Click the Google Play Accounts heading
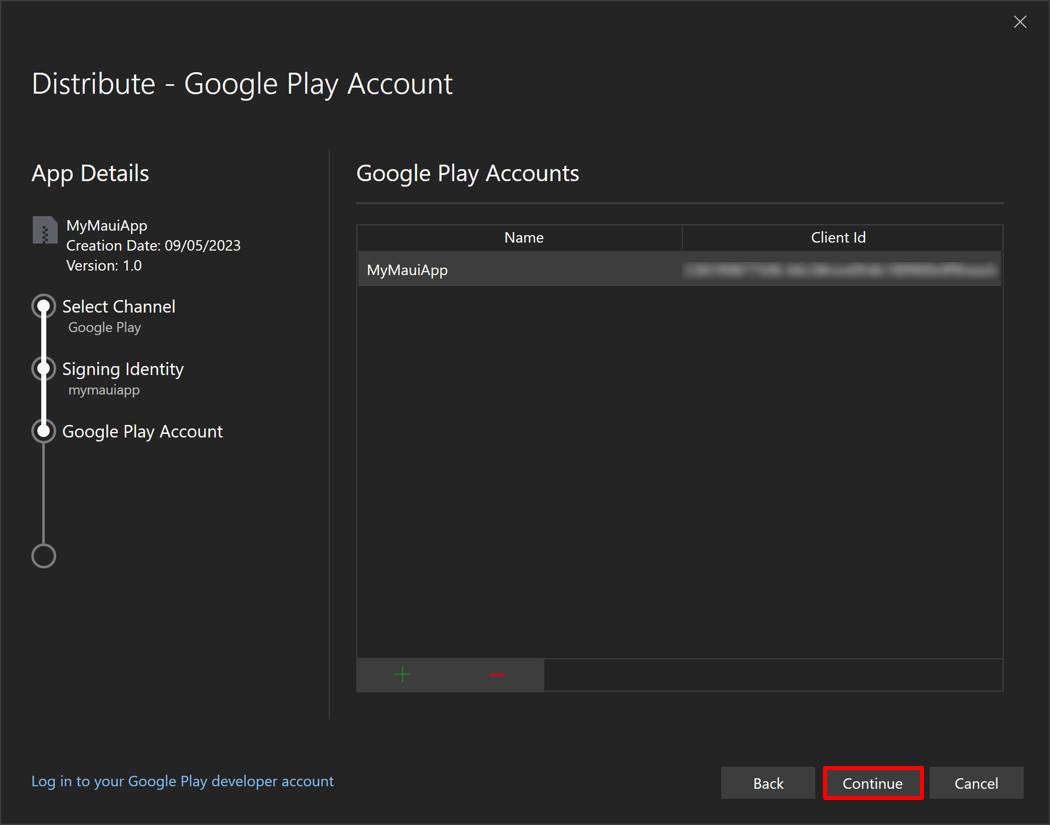The width and height of the screenshot is (1050, 825). coord(467,173)
